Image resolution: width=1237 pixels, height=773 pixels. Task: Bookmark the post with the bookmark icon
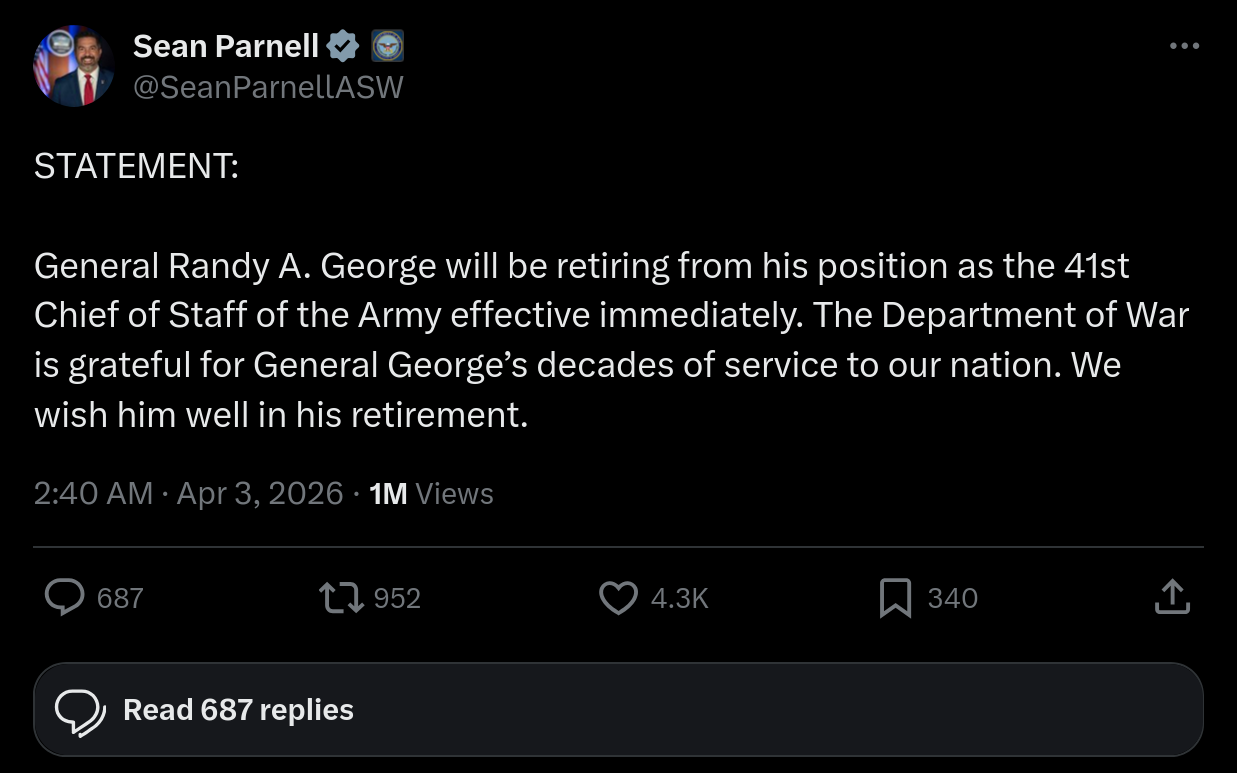894,598
